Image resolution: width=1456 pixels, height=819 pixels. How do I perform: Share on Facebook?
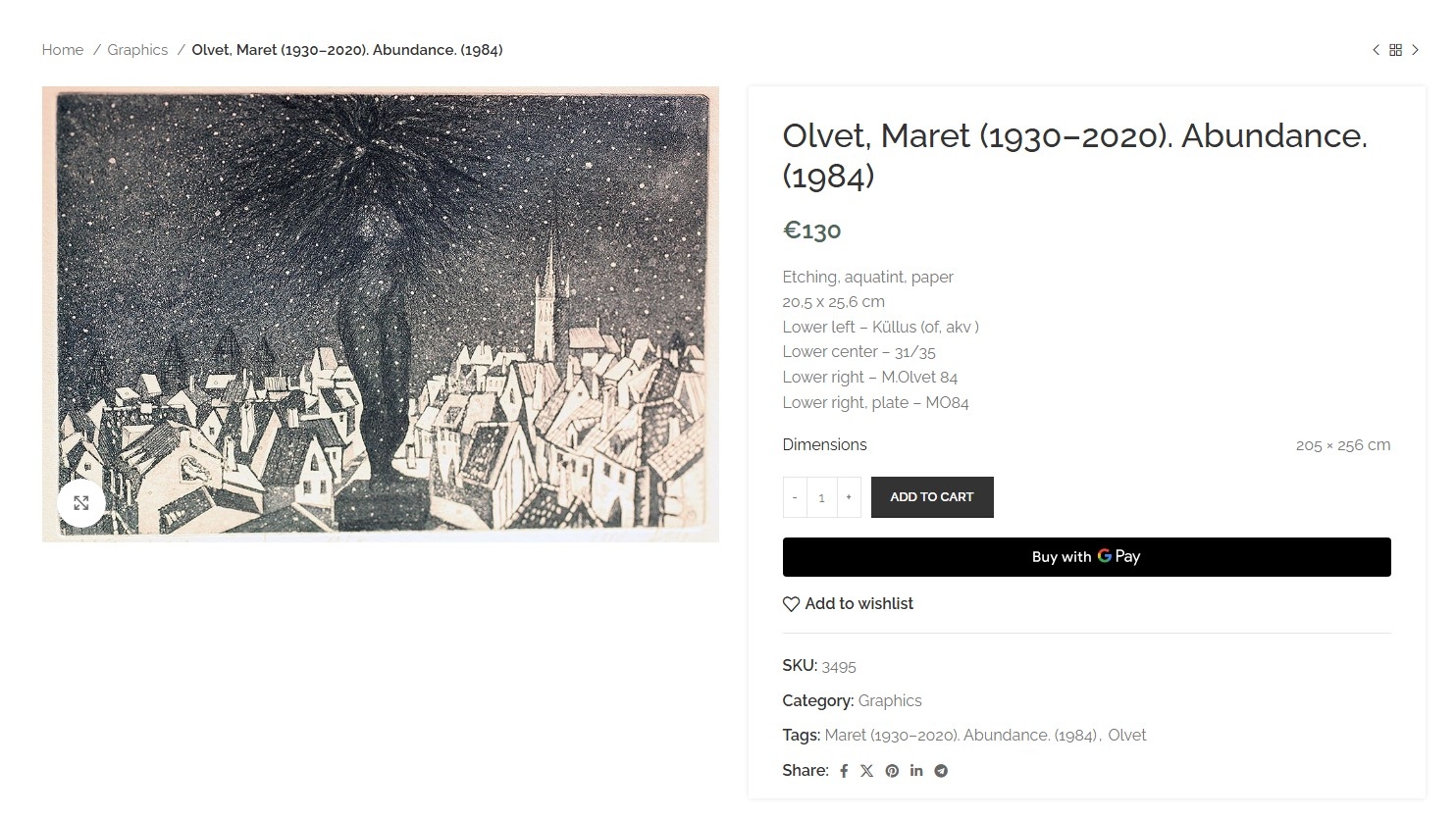[x=844, y=771]
